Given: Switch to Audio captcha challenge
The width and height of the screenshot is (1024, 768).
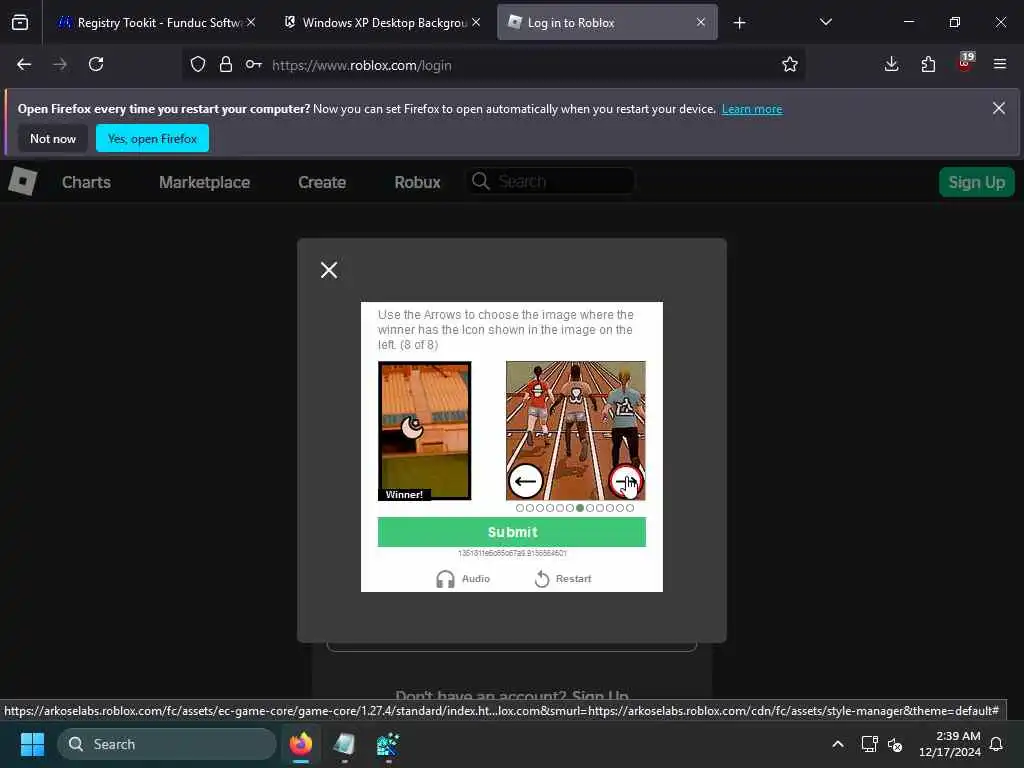Looking at the screenshot, I should pos(463,579).
